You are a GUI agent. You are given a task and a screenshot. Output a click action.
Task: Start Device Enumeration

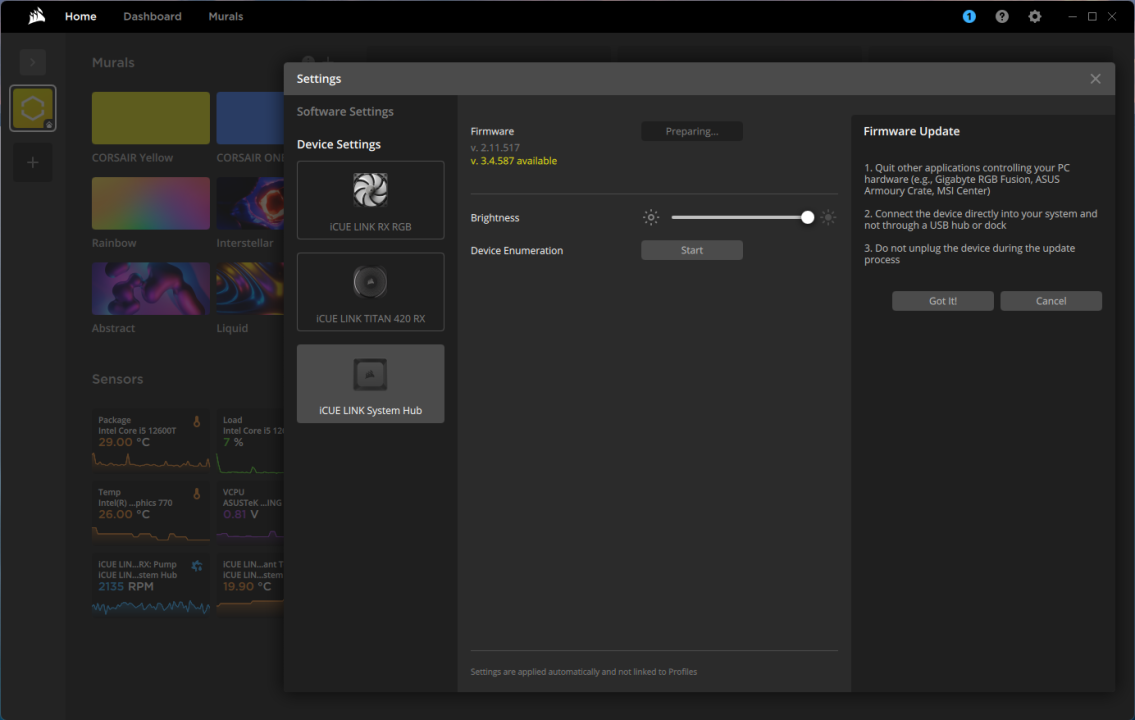tap(692, 250)
